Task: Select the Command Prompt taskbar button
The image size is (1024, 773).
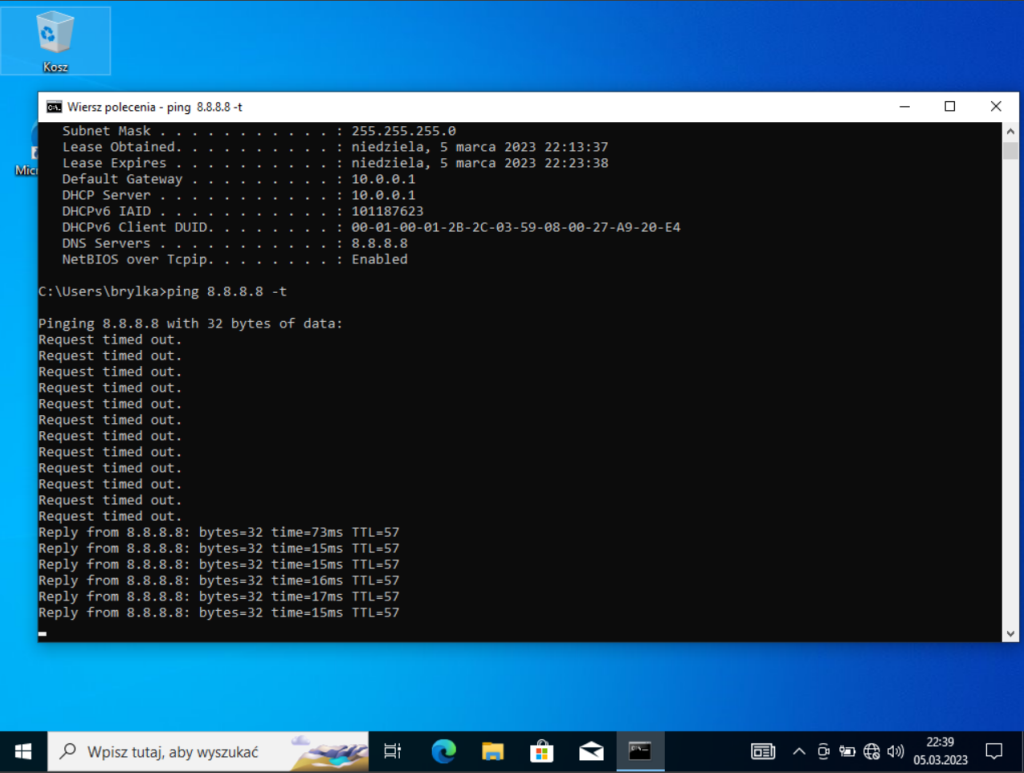Action: [x=640, y=751]
